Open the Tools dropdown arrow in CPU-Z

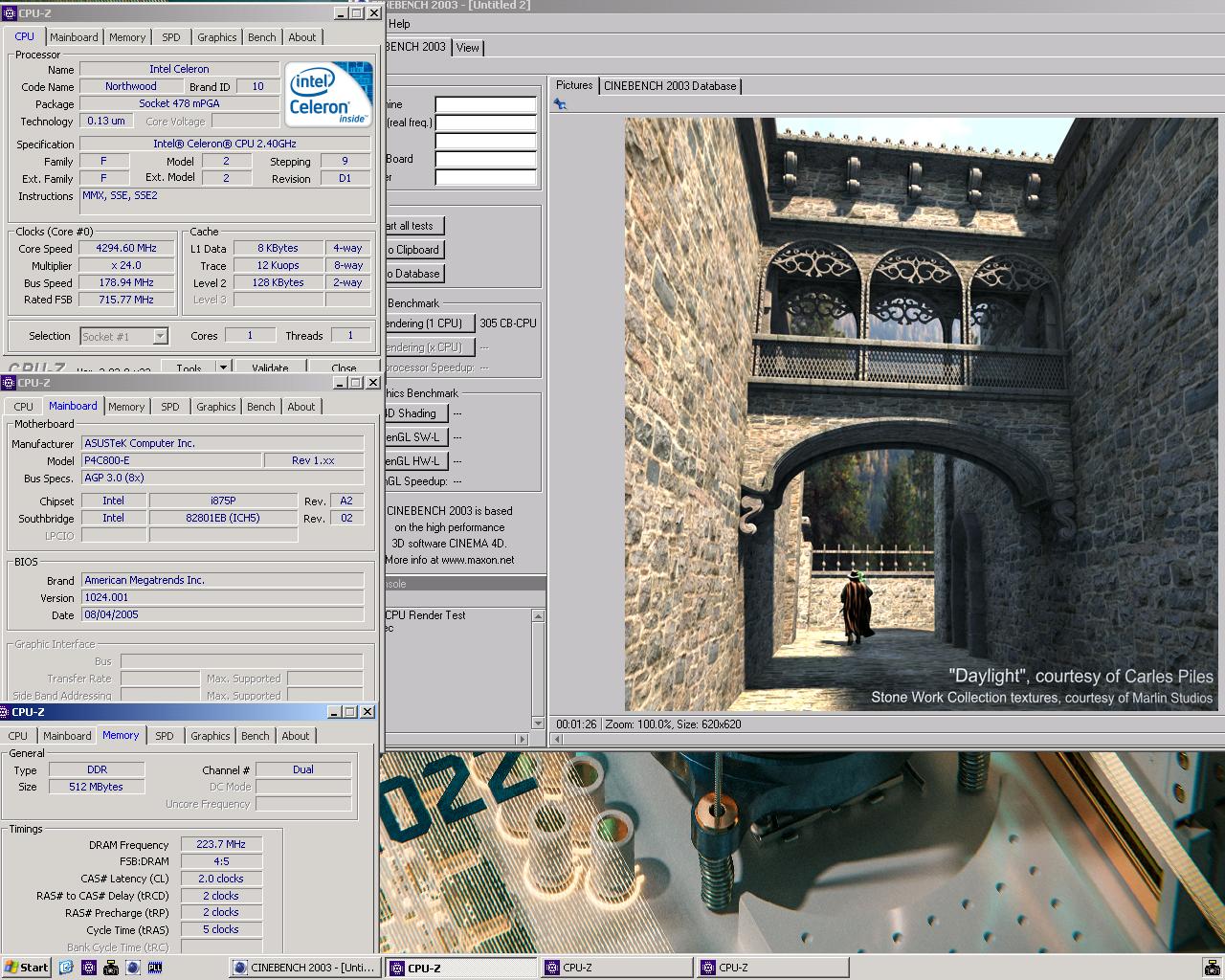pyautogui.click(x=223, y=367)
